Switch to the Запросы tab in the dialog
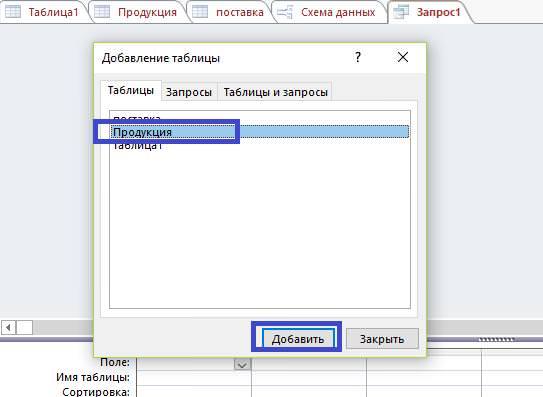The height and width of the screenshot is (397, 543). tap(189, 92)
